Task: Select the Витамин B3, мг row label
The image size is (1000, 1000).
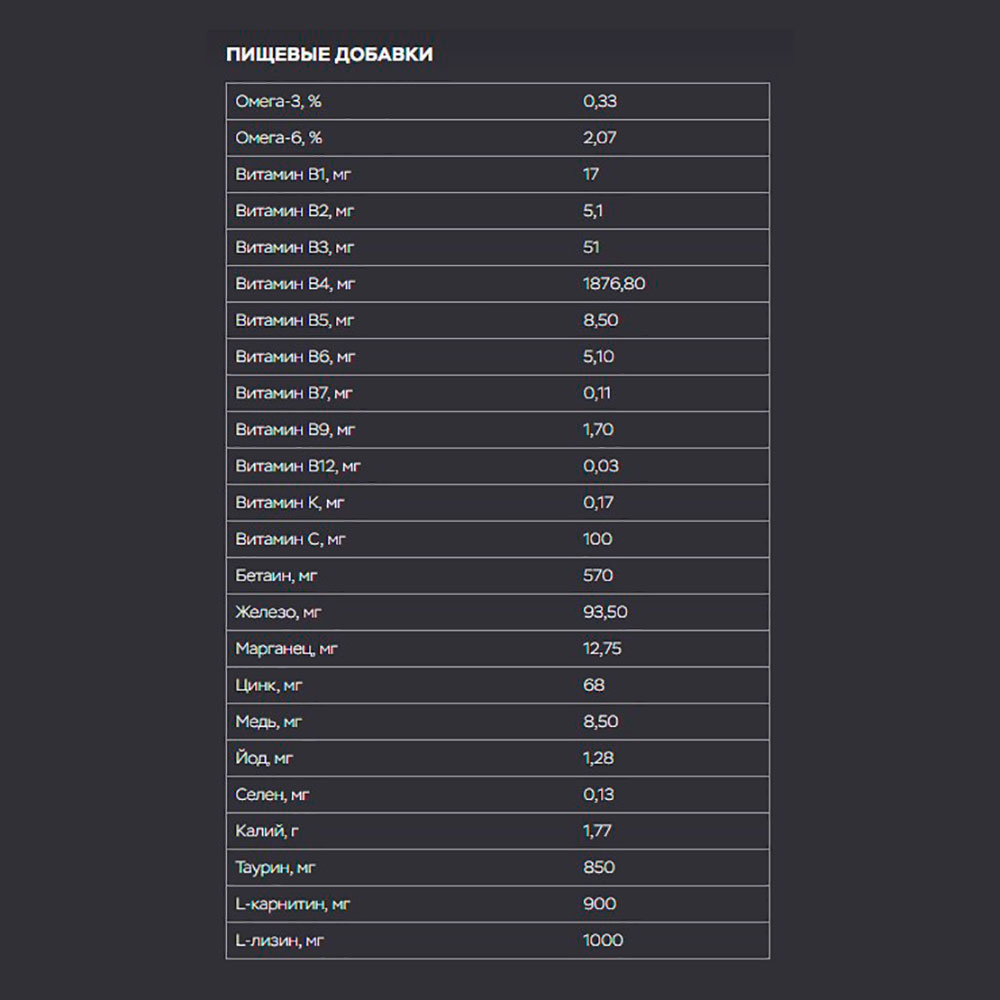Action: [x=294, y=247]
